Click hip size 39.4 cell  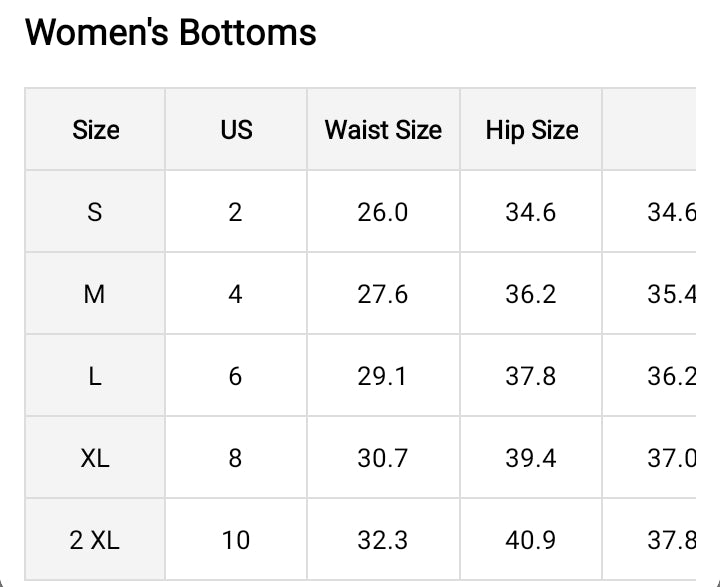(x=531, y=458)
